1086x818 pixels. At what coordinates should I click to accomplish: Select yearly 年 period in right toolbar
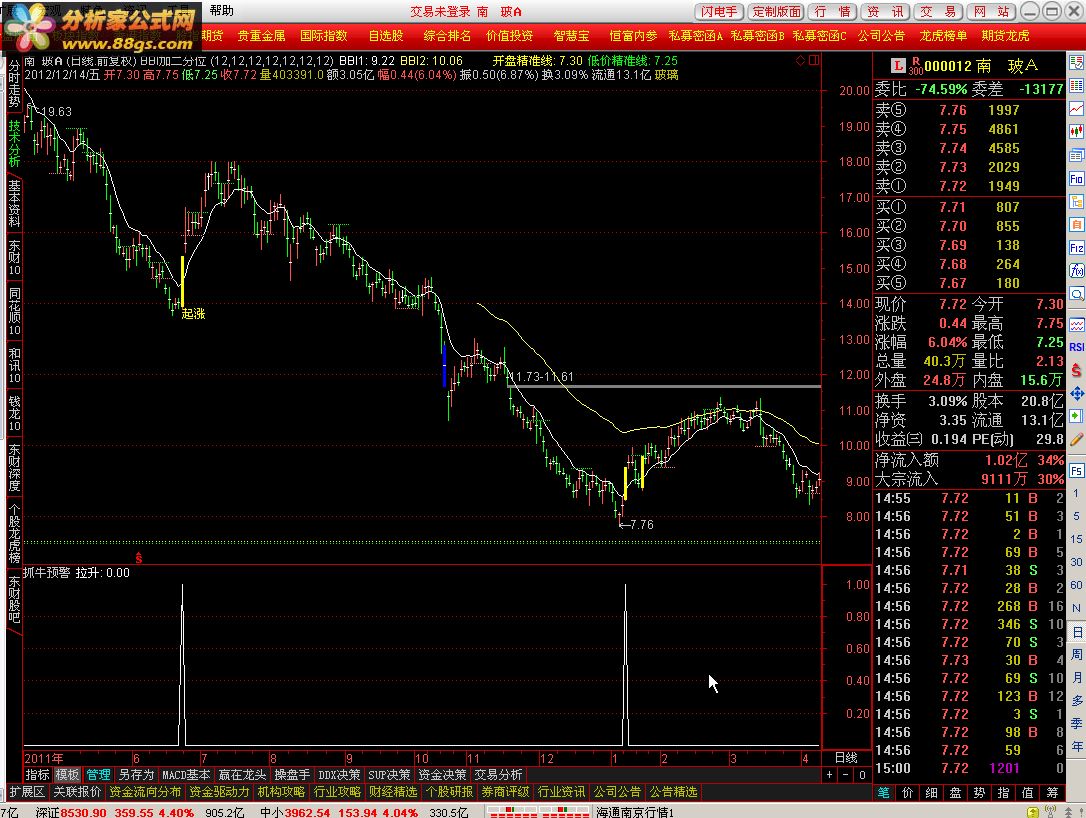pyautogui.click(x=1077, y=747)
